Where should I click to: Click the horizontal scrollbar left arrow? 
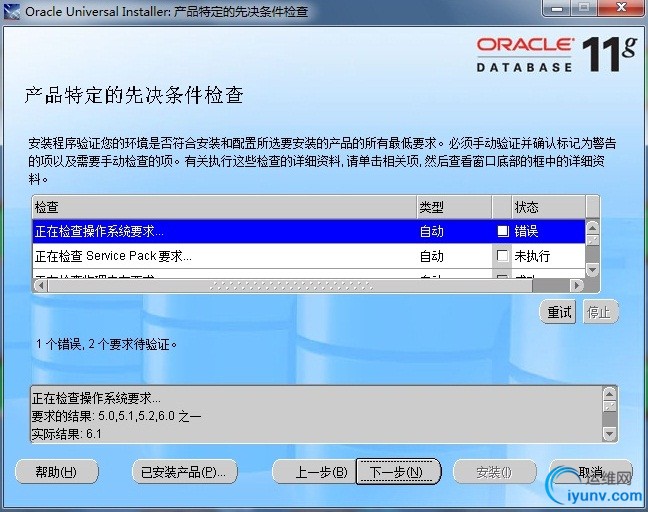point(40,285)
